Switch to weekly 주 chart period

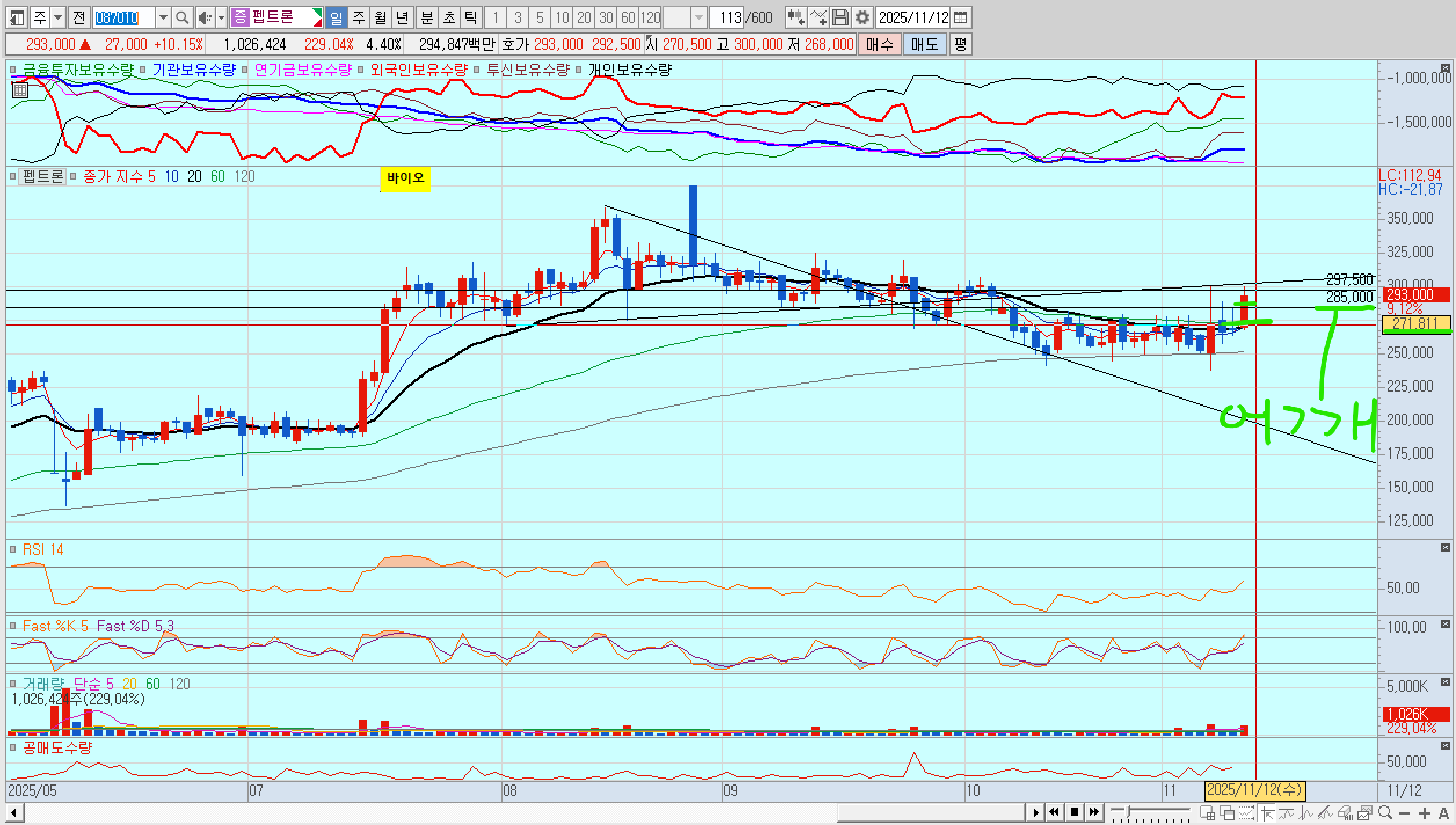point(359,18)
